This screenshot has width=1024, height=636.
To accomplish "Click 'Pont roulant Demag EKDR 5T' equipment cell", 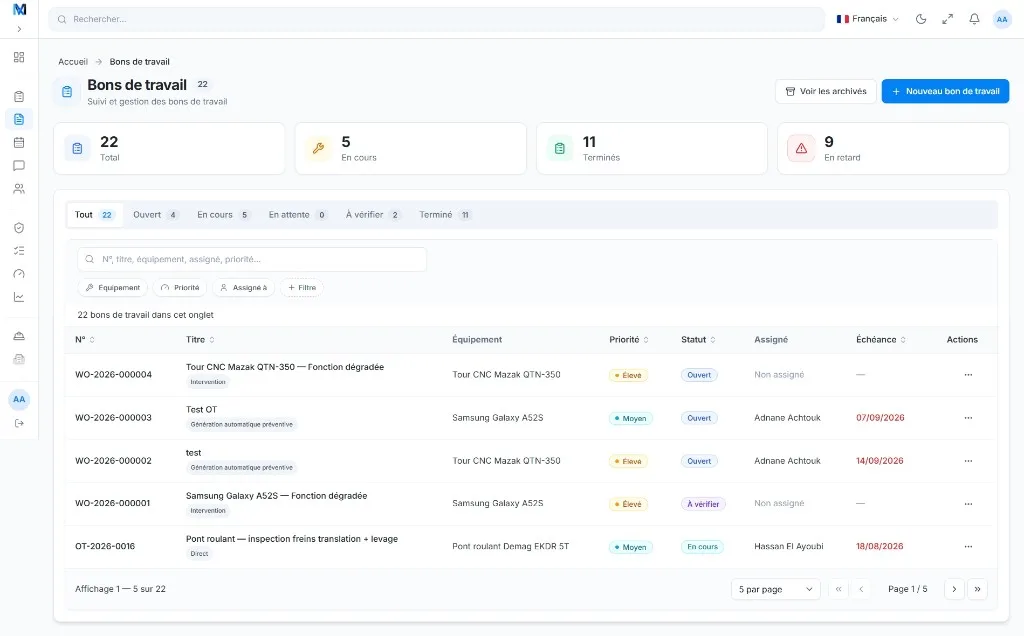I will pos(511,547).
